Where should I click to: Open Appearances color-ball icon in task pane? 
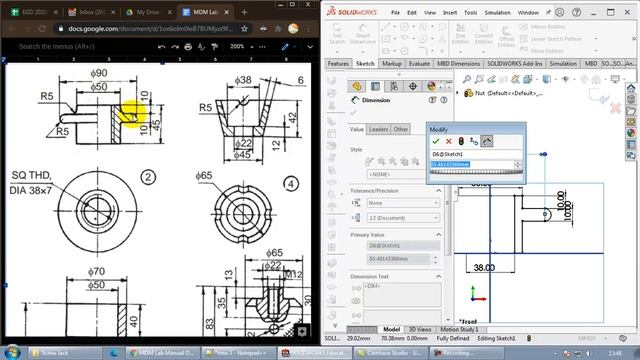click(x=631, y=133)
